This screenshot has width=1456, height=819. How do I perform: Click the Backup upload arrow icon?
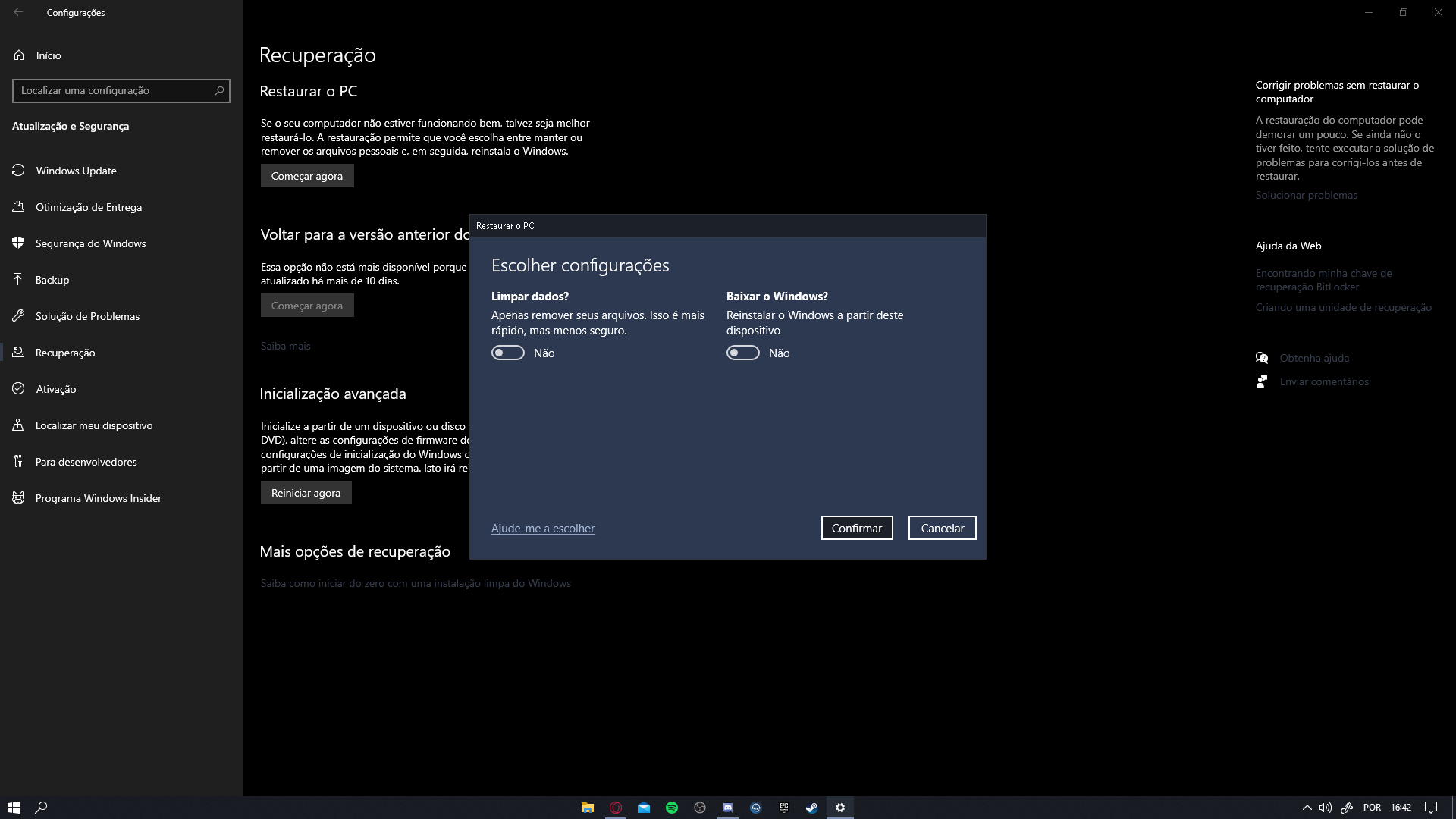(18, 280)
